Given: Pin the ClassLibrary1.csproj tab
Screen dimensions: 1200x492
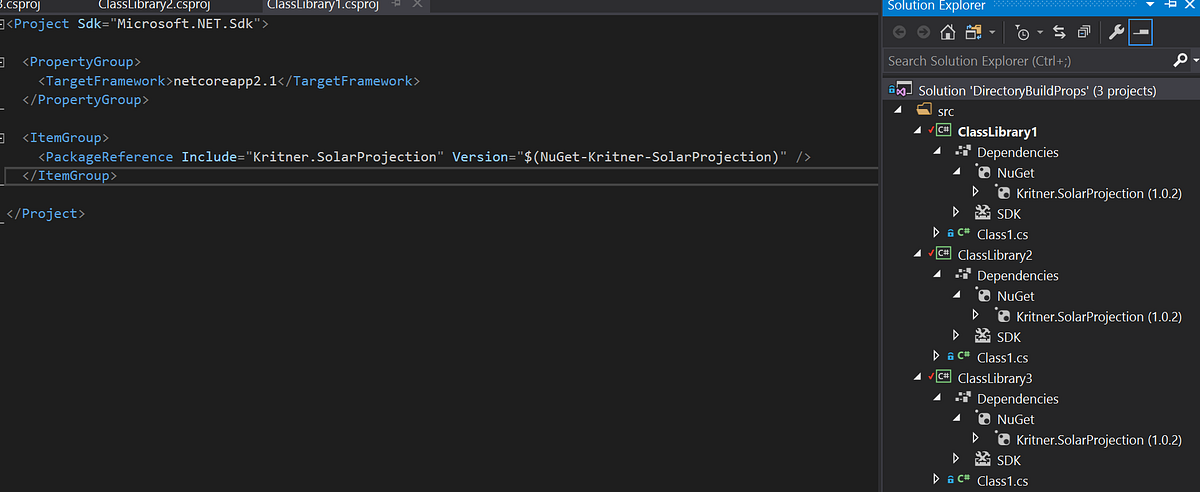Looking at the screenshot, I should pyautogui.click(x=396, y=5).
